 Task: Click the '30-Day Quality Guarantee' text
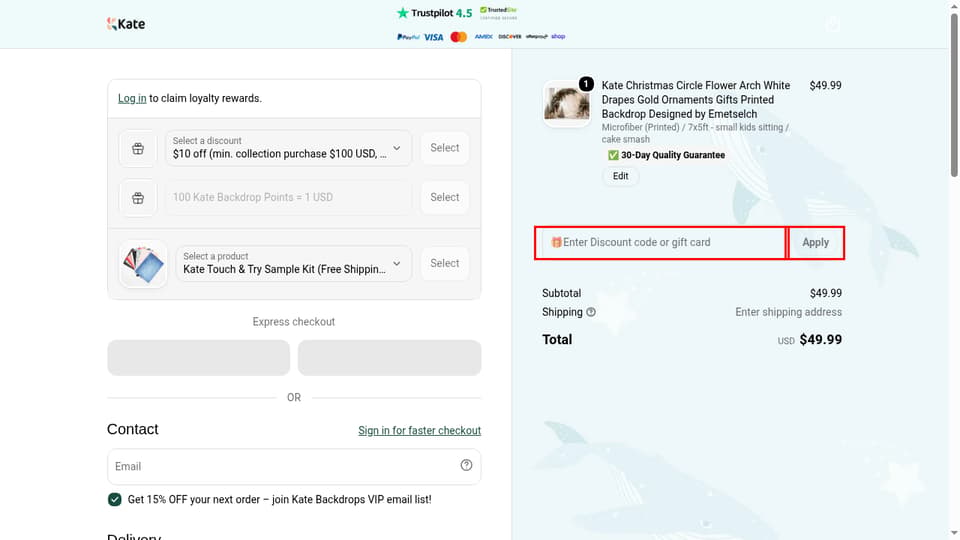(x=673, y=156)
